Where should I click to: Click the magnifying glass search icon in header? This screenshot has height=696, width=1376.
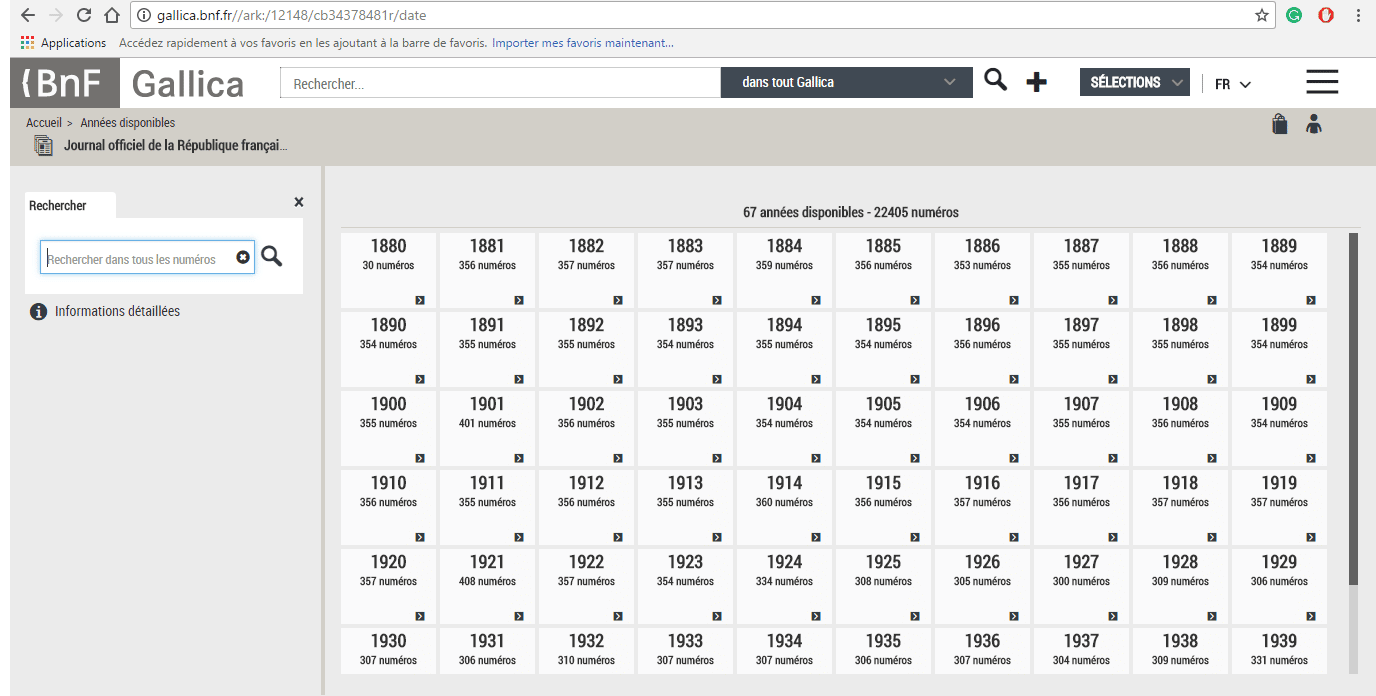pyautogui.click(x=995, y=81)
